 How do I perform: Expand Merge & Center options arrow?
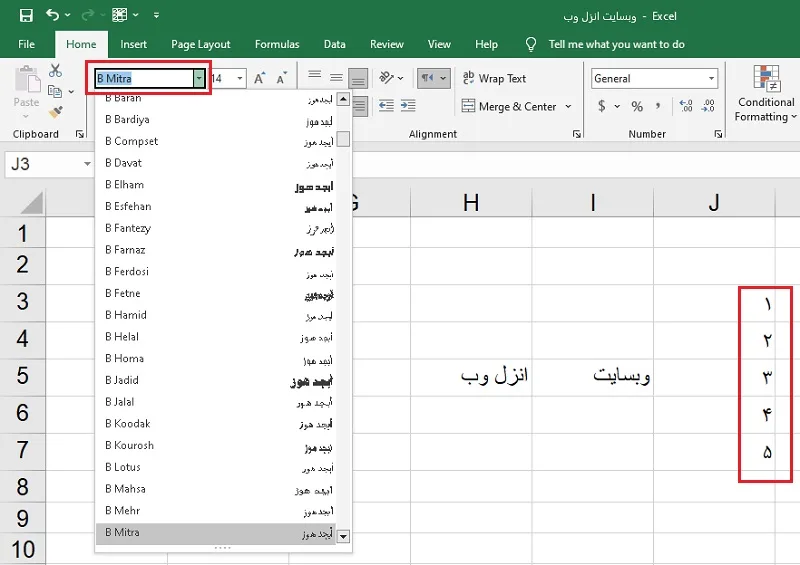[568, 106]
